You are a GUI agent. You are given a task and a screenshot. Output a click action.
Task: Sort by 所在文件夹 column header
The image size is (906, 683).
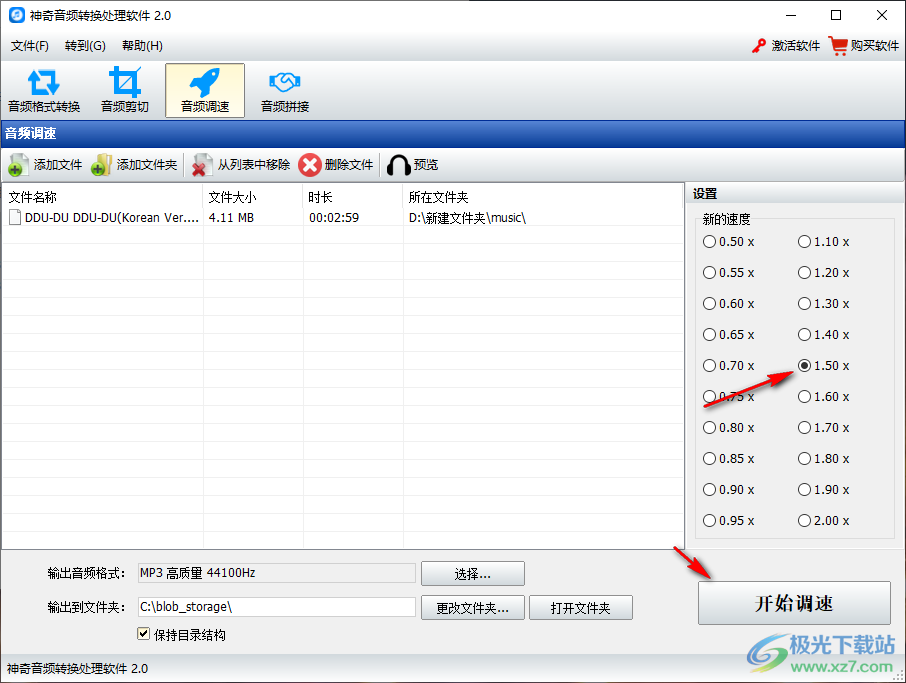coord(543,197)
